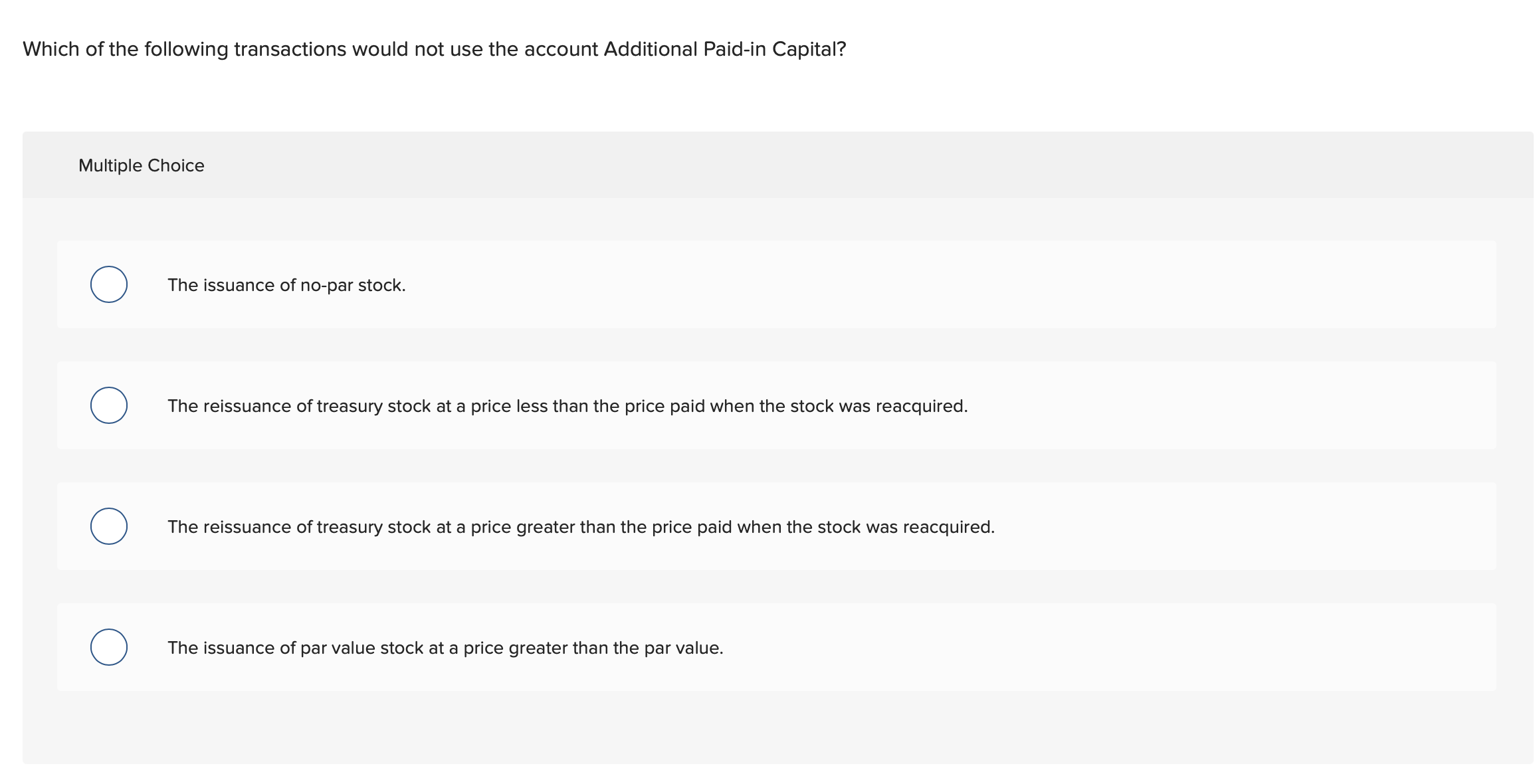Click the phrase 'Additional Paid-in Capital' in the question
The width and height of the screenshot is (1539, 784).
tap(723, 48)
